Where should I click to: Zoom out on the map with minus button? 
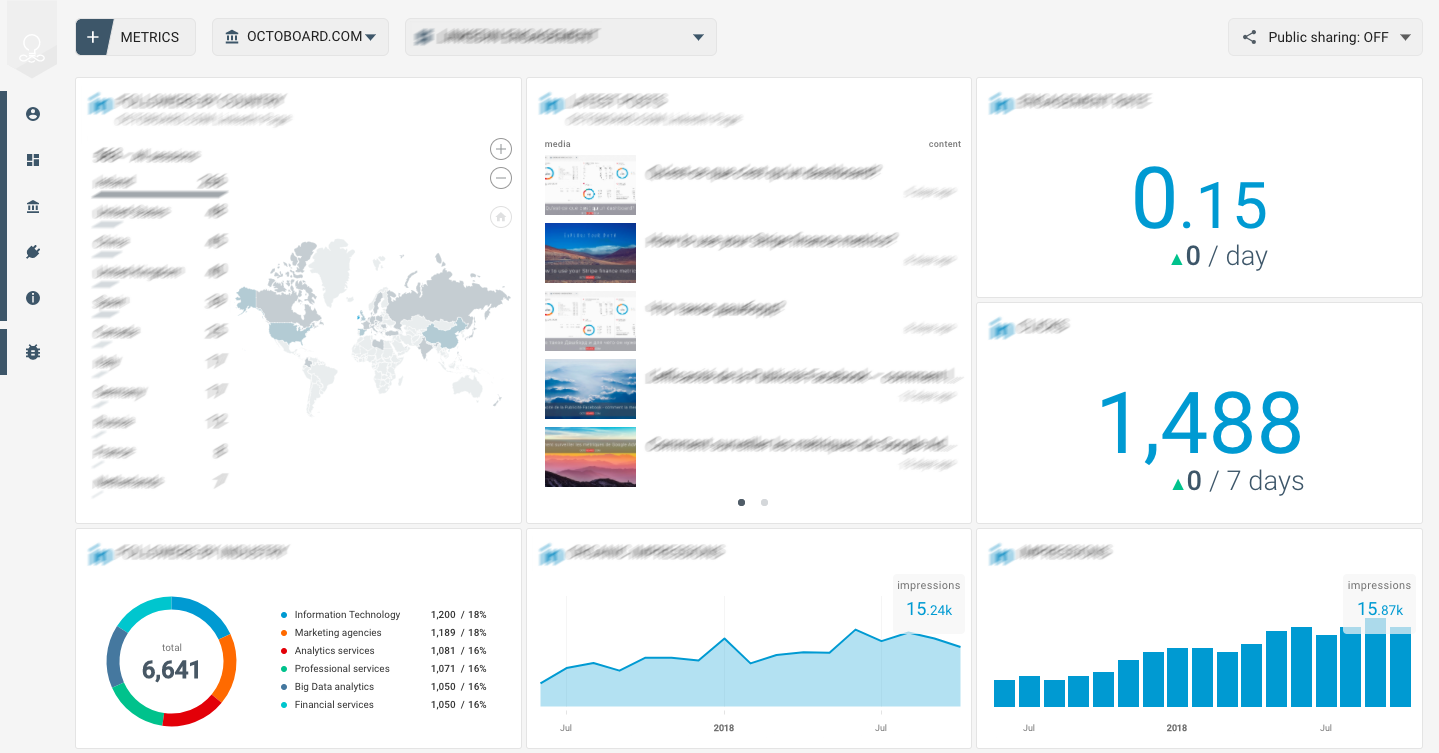500,177
